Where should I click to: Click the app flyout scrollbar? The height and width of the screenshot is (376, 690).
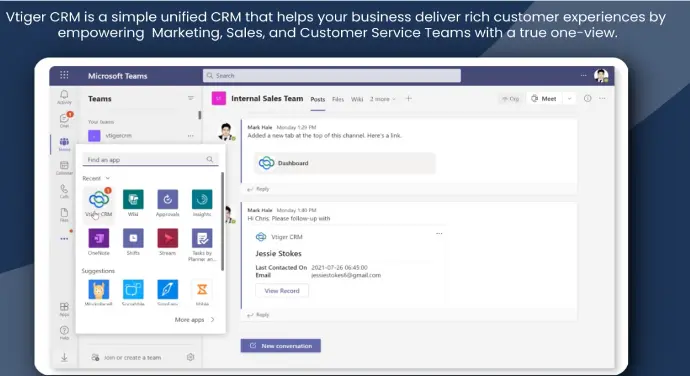223,221
